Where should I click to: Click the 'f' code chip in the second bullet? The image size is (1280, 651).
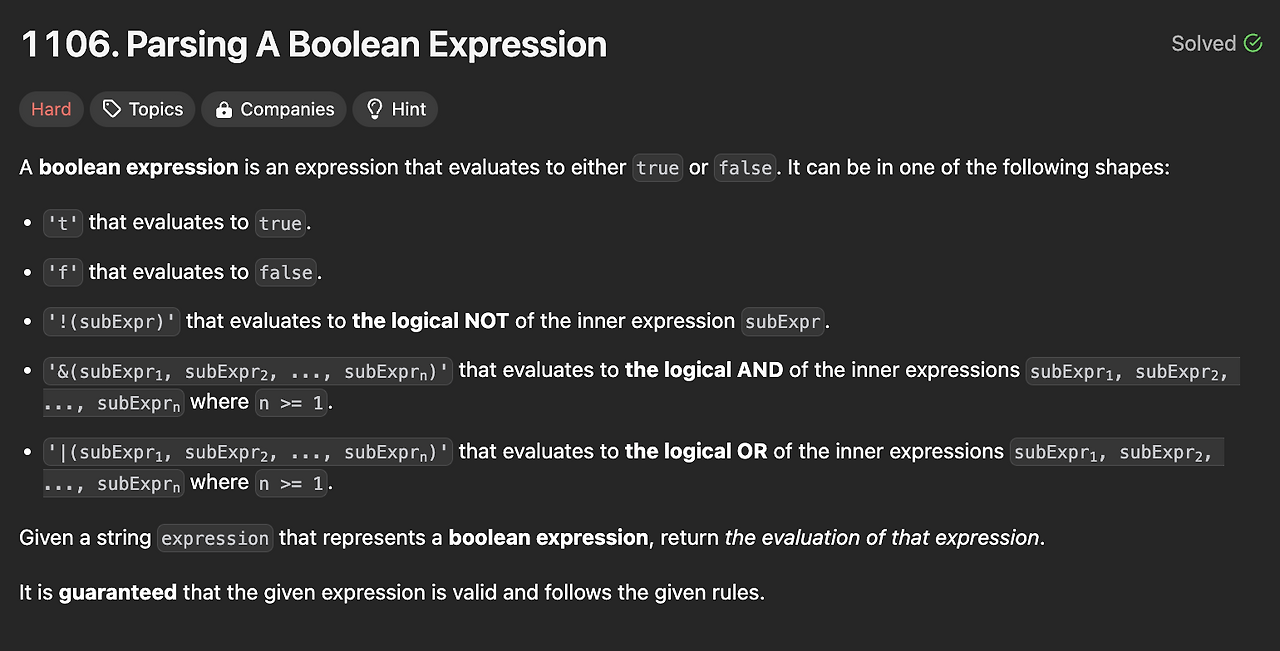pos(62,272)
